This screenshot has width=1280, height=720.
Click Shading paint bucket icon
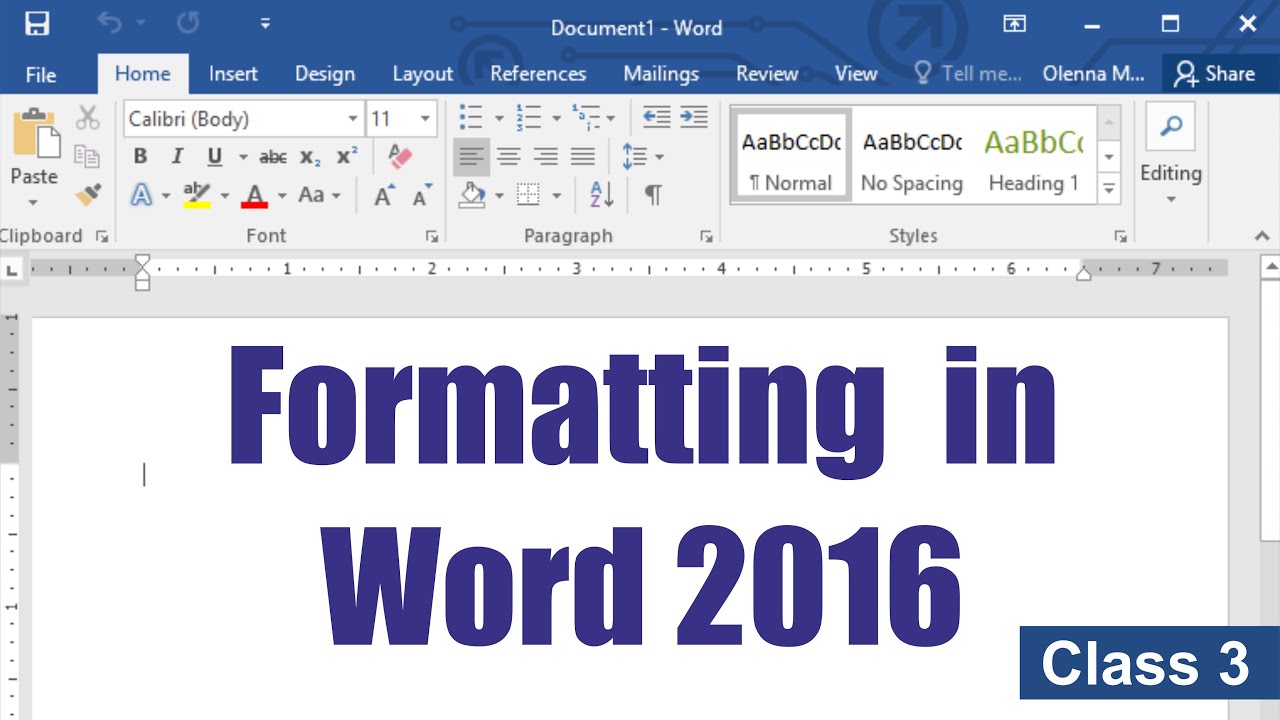(472, 194)
